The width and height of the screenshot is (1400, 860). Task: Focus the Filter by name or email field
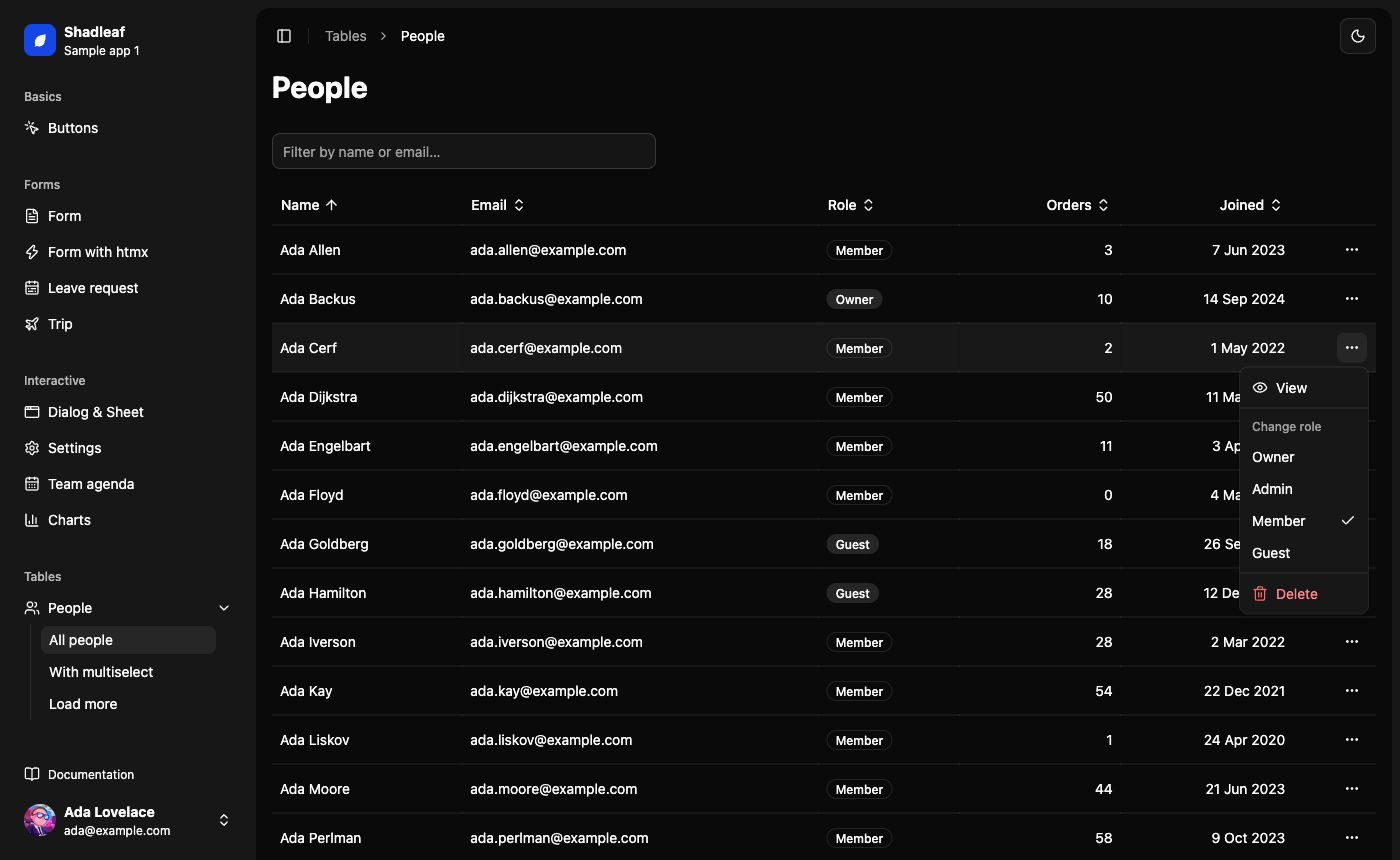464,151
